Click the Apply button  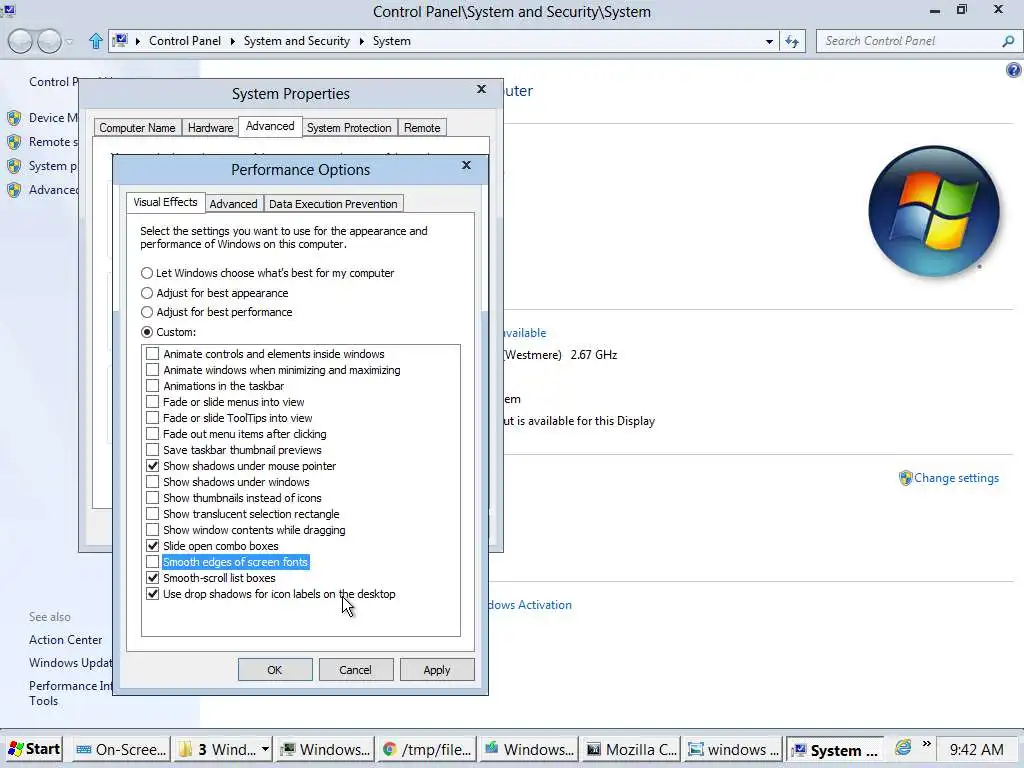click(x=437, y=670)
